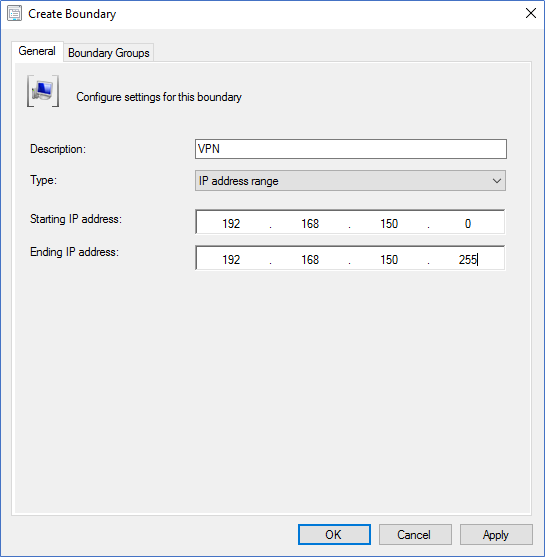Click third octet of Starting IP address
This screenshot has width=545, height=557.
[389, 223]
